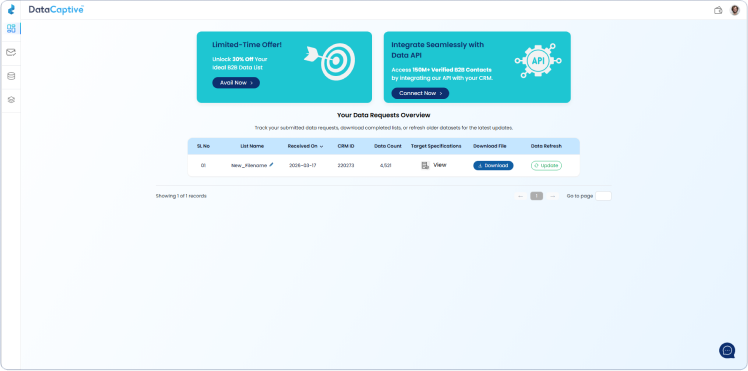Open the email envelope icon in sidebar
Viewport: 748px width, 371px height.
(11, 52)
